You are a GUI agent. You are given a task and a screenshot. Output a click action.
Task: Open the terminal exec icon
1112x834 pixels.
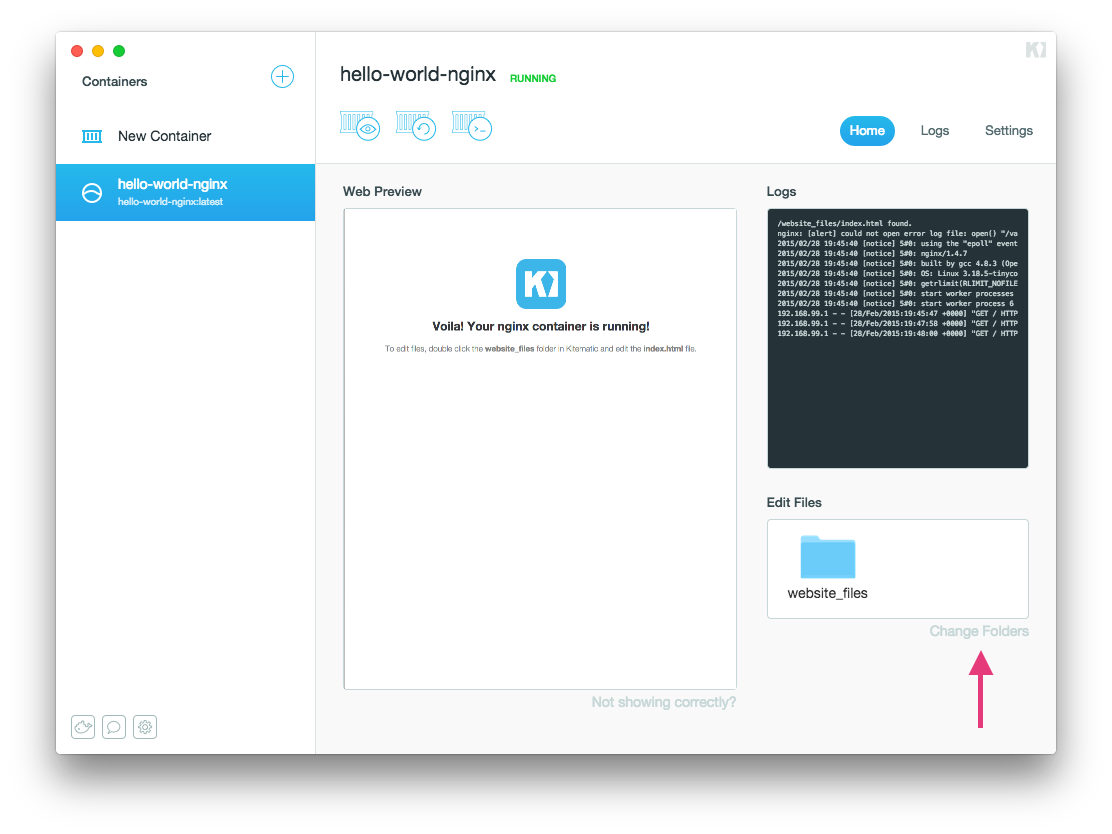coord(473,126)
